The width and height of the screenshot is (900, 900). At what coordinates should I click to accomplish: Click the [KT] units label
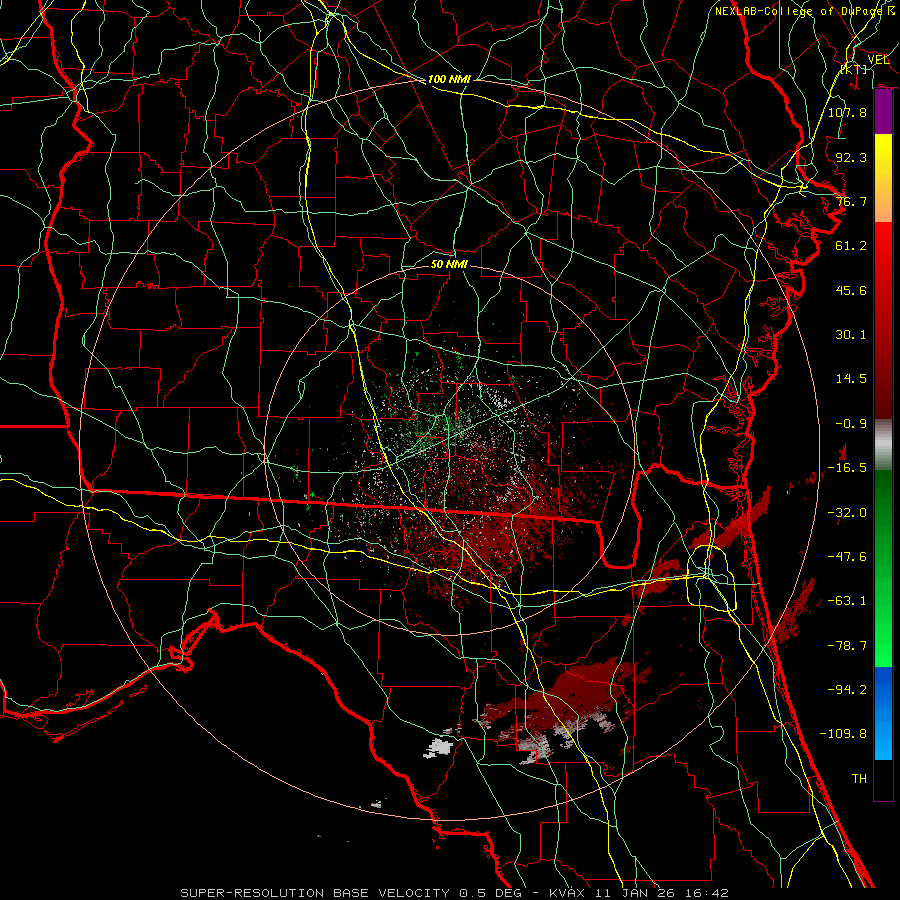854,69
